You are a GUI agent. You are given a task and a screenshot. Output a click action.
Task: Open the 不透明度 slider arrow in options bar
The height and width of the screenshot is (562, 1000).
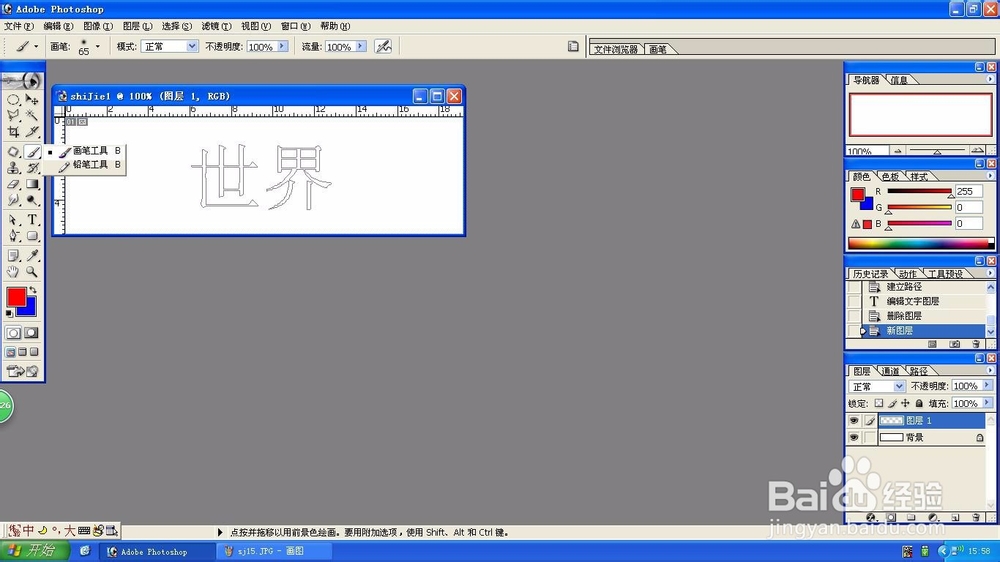click(282, 47)
